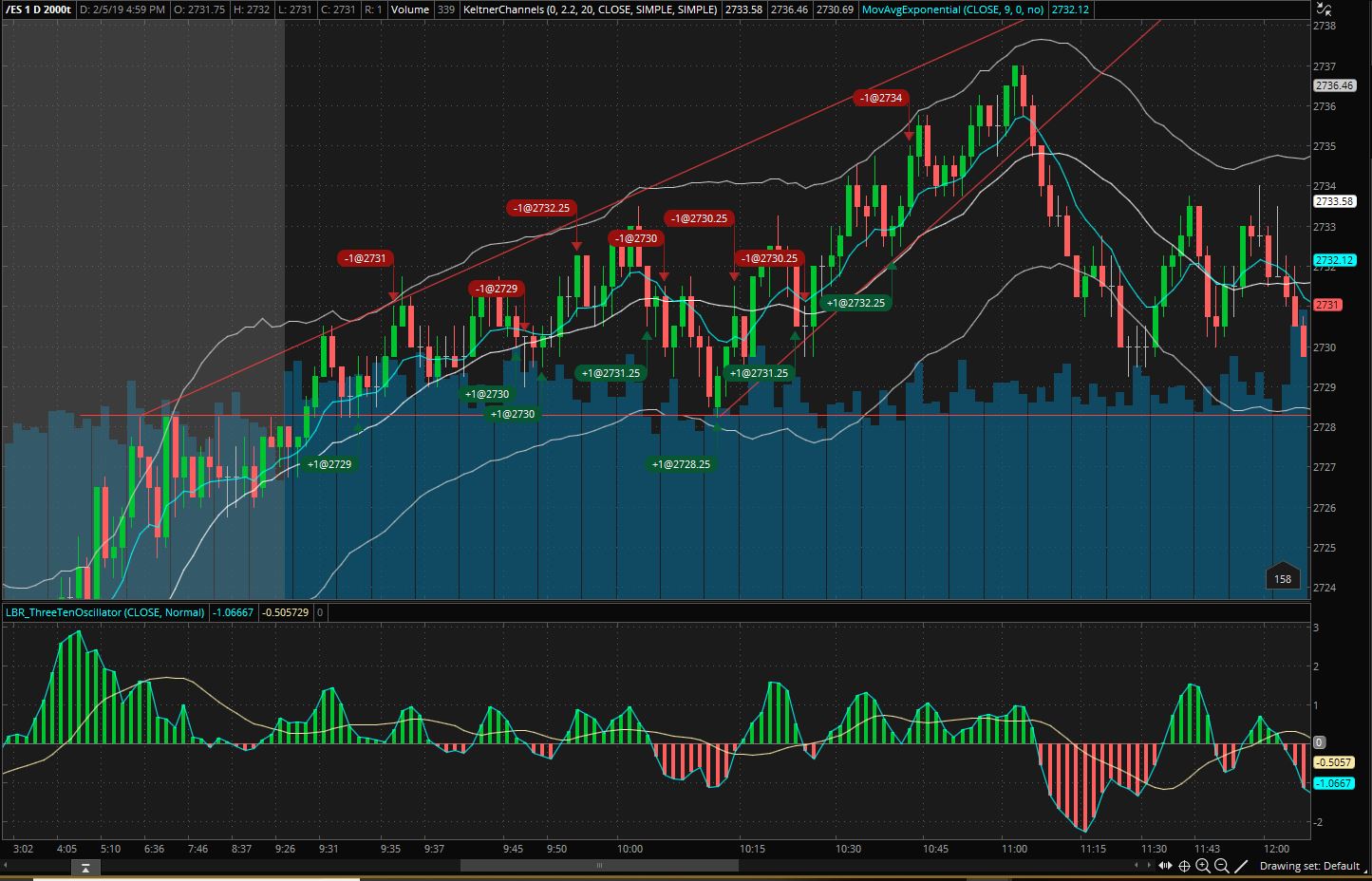Click the pan left-right chart icon
This screenshot has height=881, width=1372.
point(1166,866)
